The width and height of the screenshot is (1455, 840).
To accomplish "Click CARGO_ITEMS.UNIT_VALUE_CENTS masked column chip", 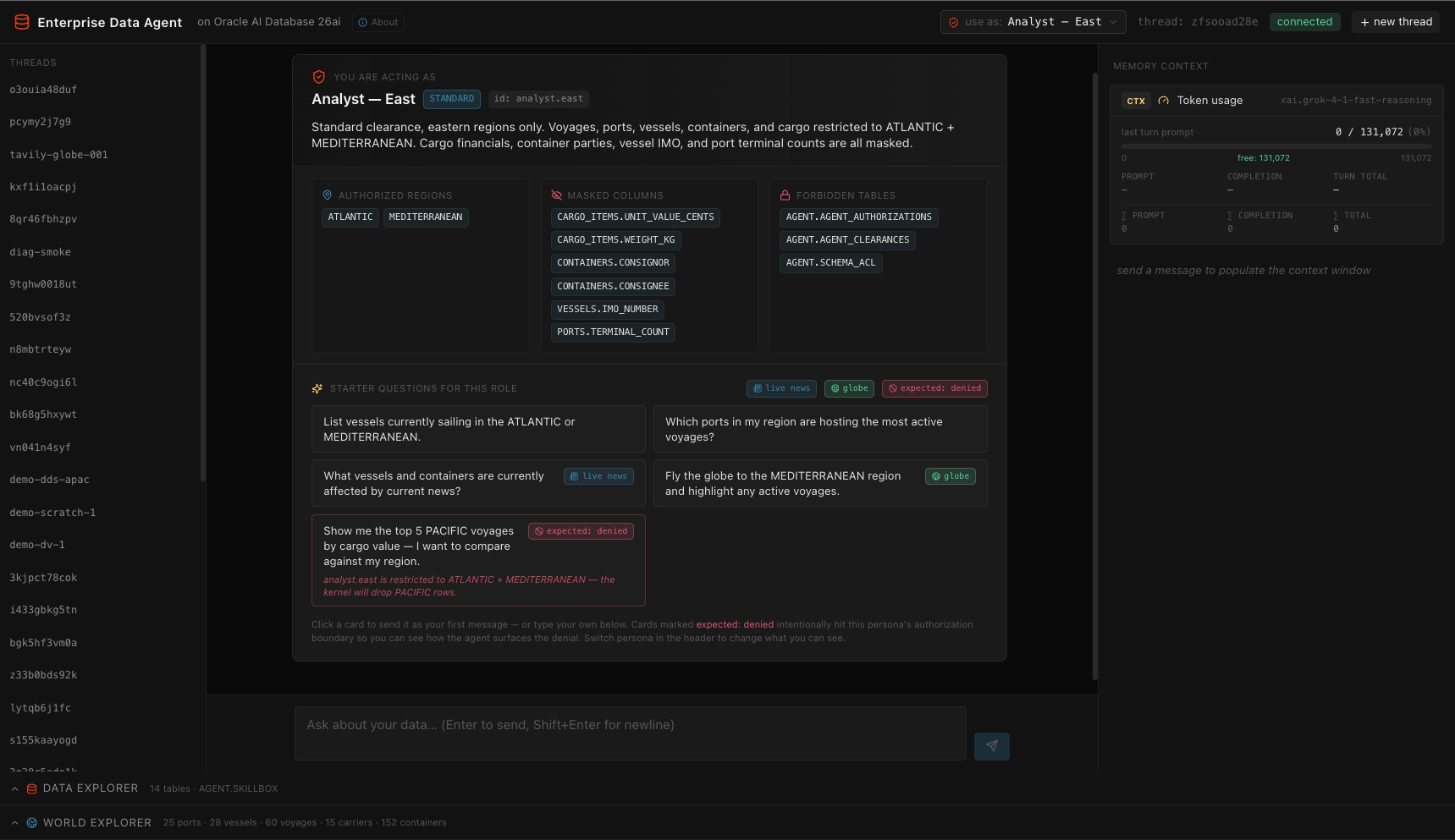I will (636, 217).
